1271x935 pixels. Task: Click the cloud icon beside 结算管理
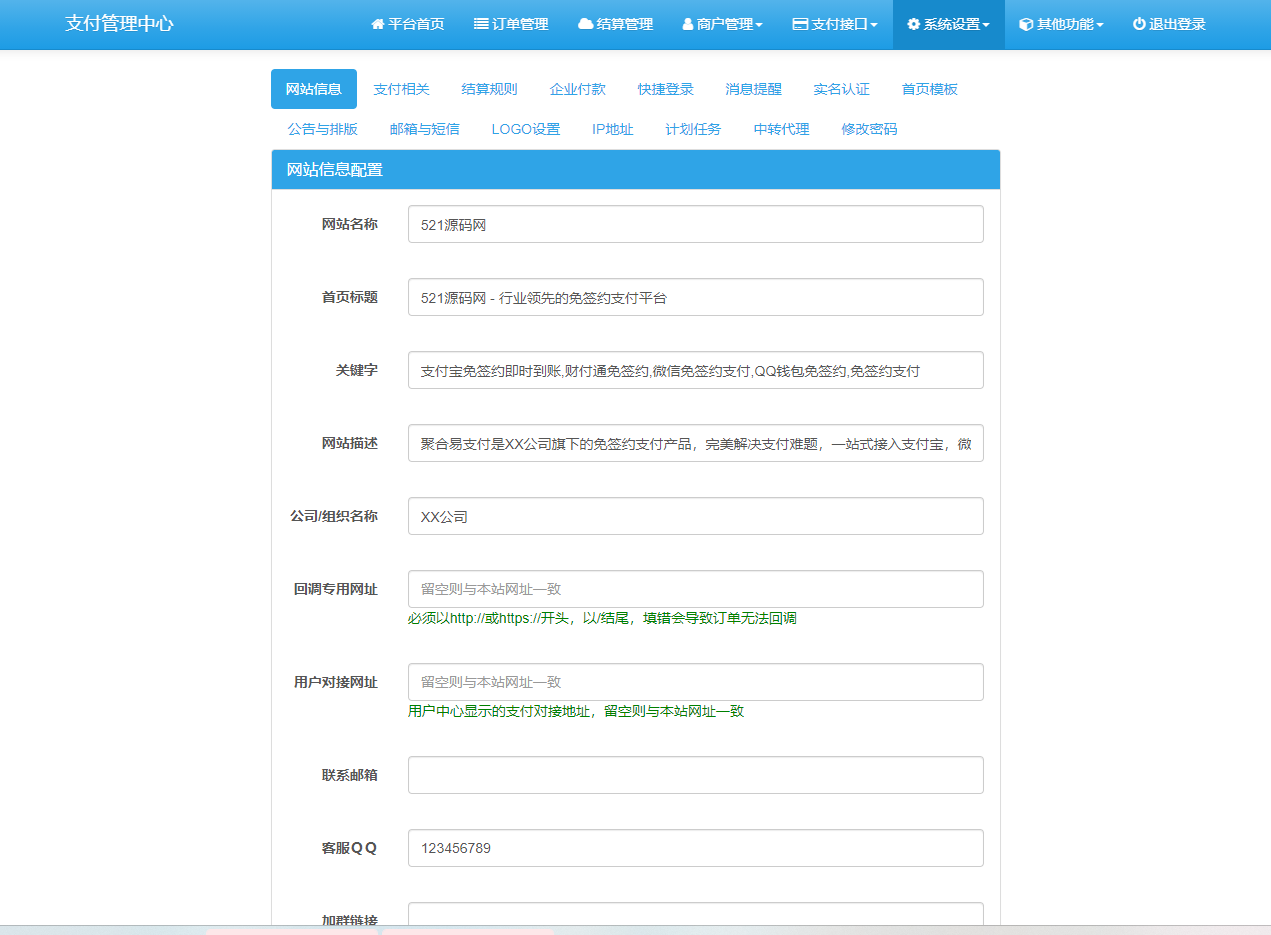tap(586, 24)
